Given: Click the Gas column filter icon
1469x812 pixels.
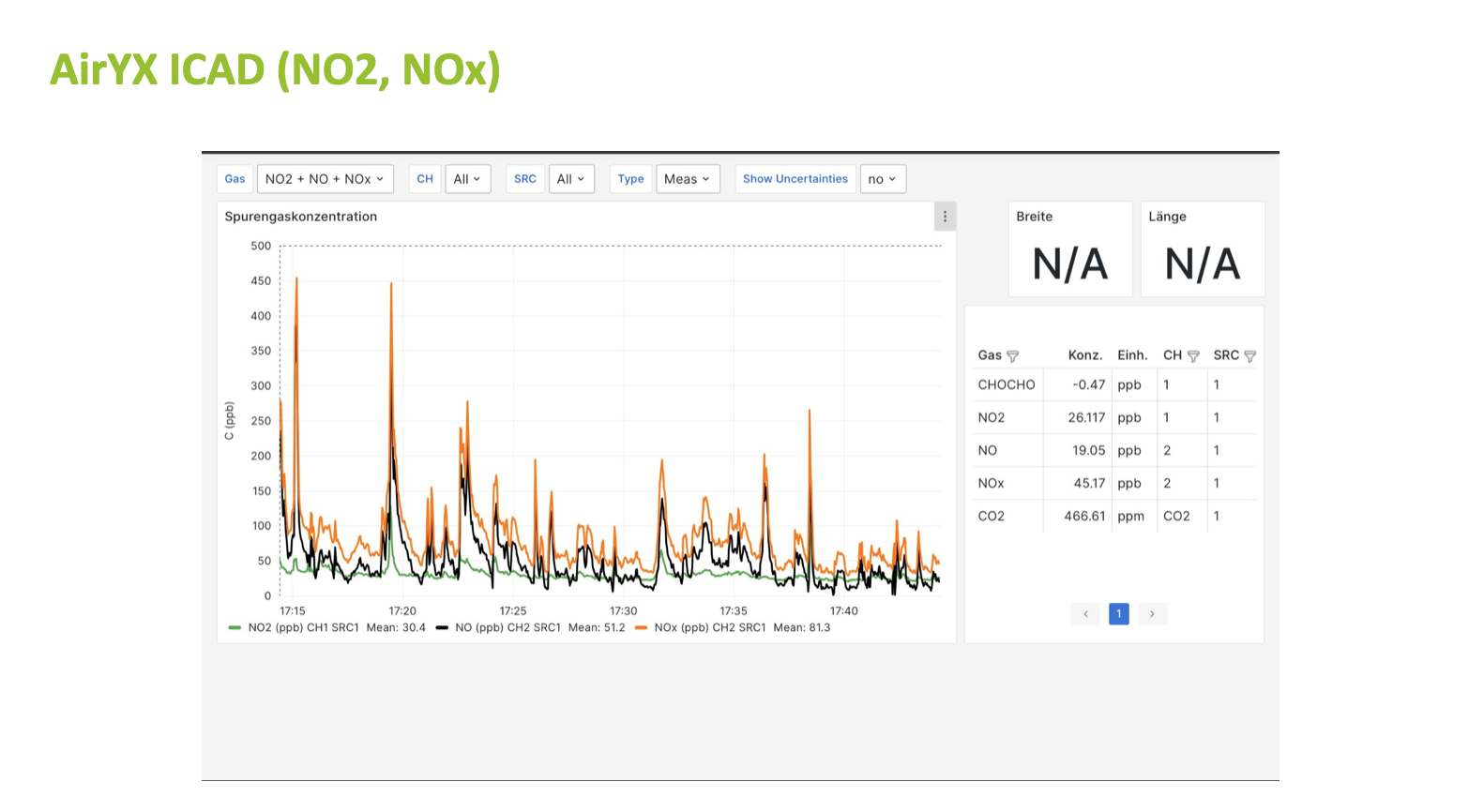Looking at the screenshot, I should [1012, 356].
